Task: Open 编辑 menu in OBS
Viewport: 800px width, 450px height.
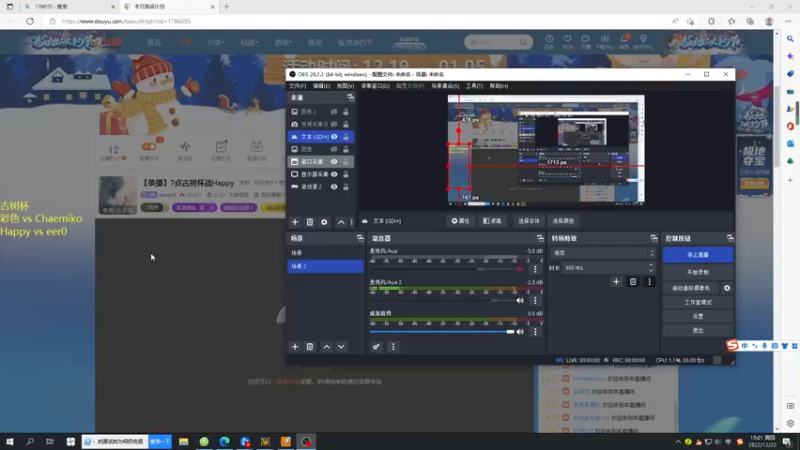Action: [321, 86]
